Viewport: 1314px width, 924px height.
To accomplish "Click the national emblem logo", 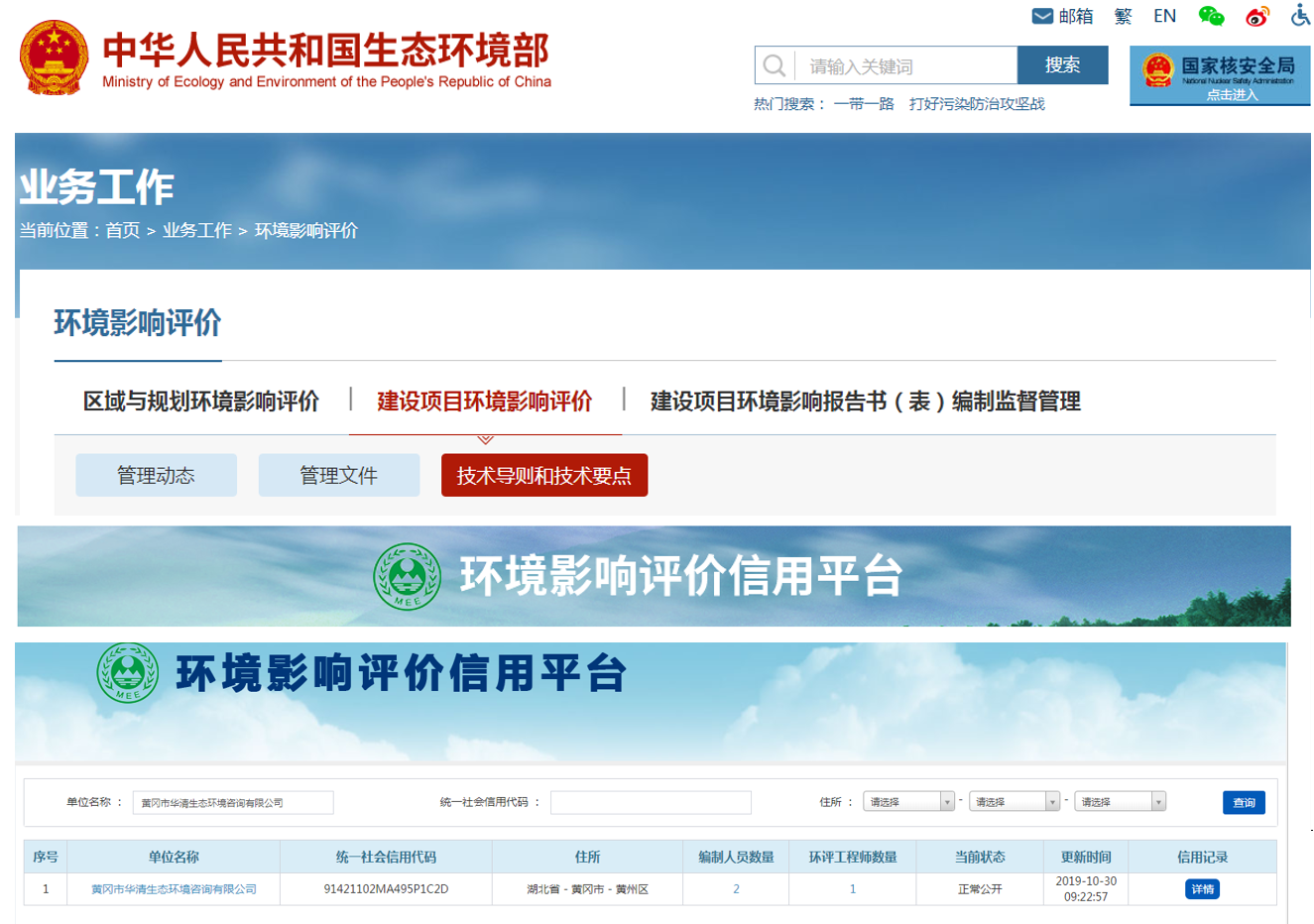I will point(54,58).
